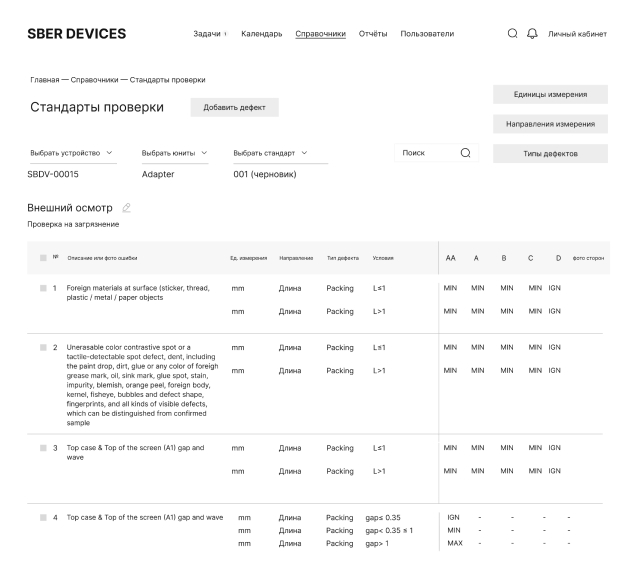Check the checkbox for row 2
Viewport: 630px width, 570px height.
coord(43,347)
